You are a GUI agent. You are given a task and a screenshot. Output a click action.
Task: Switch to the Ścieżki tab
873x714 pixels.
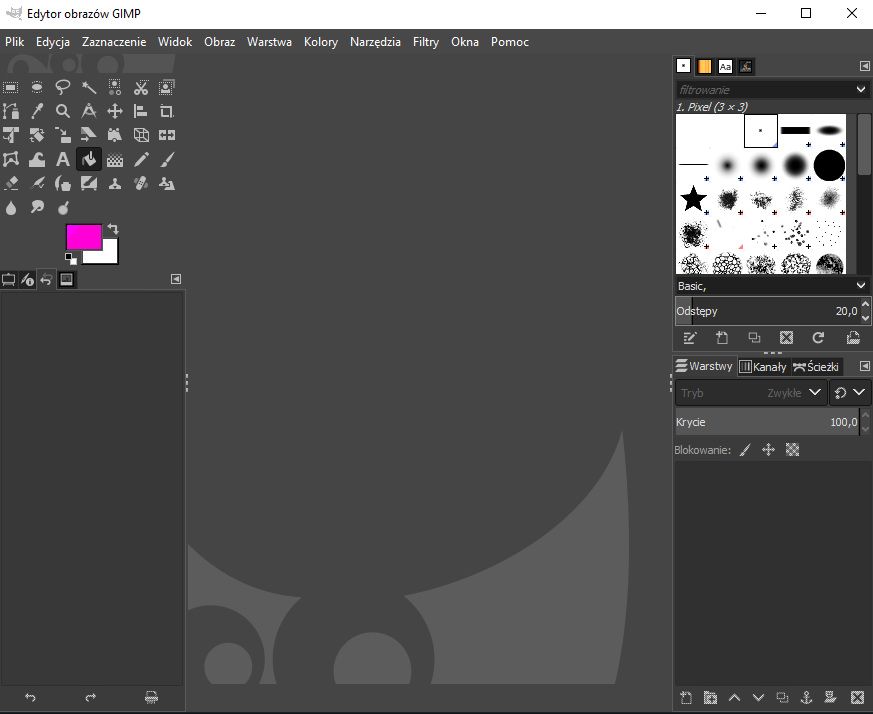click(816, 366)
